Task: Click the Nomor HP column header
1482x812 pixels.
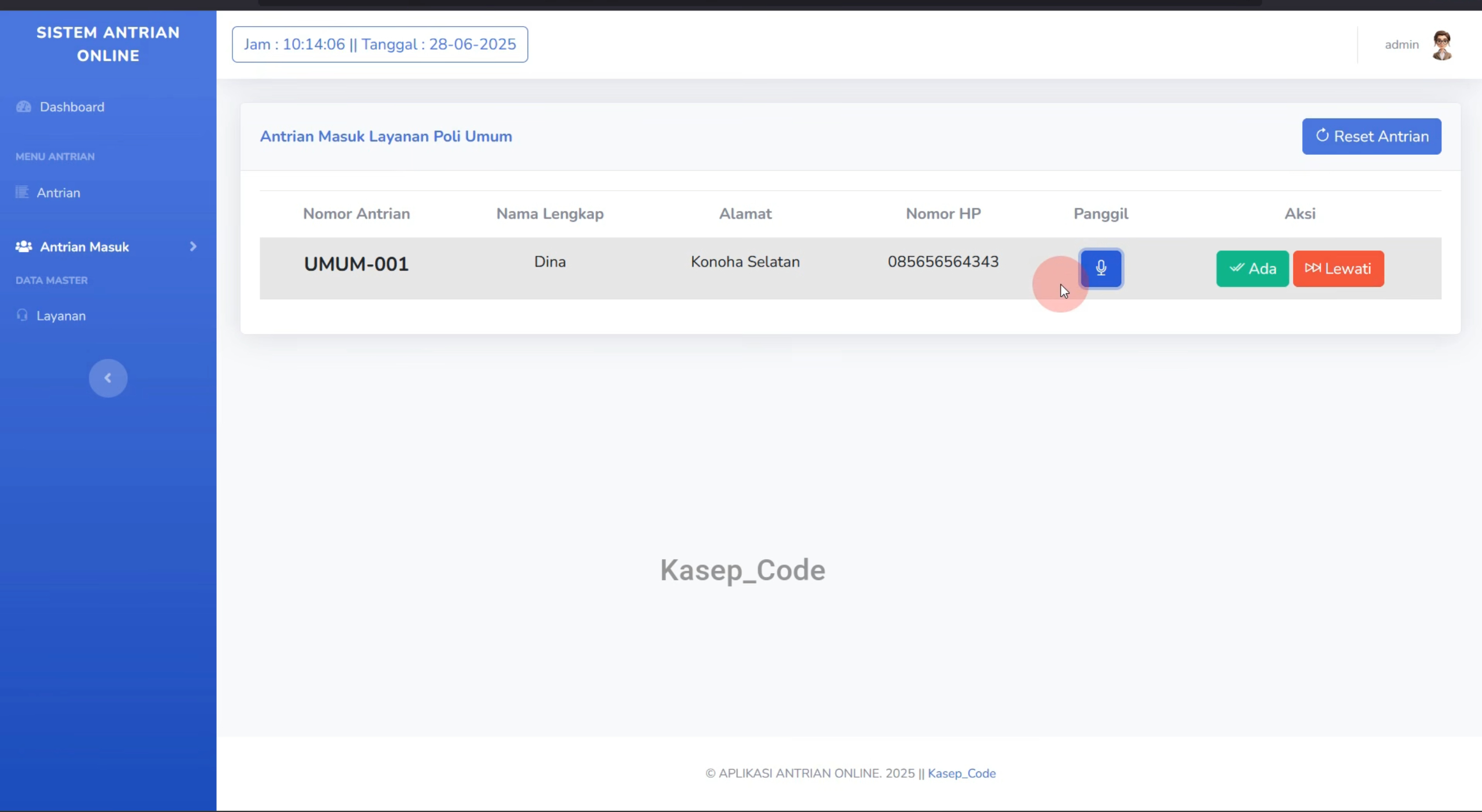Action: coord(943,214)
